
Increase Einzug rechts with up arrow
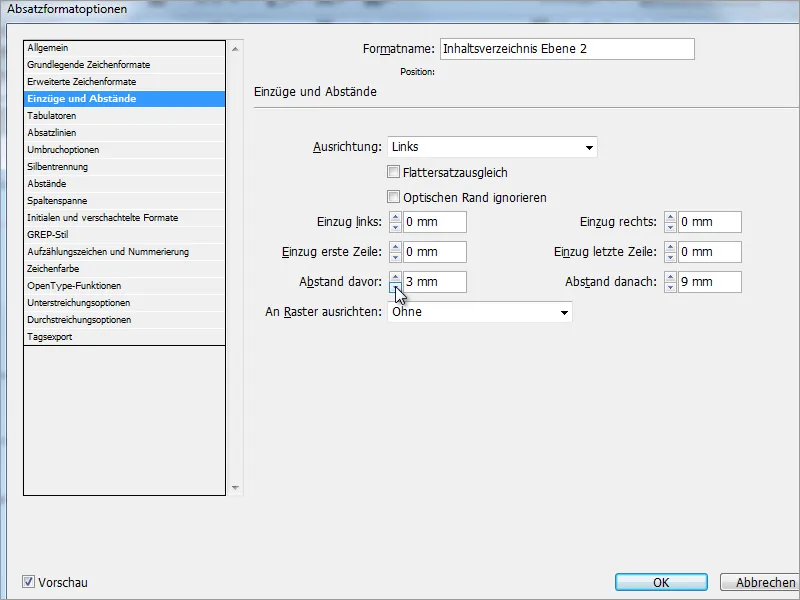pos(670,217)
